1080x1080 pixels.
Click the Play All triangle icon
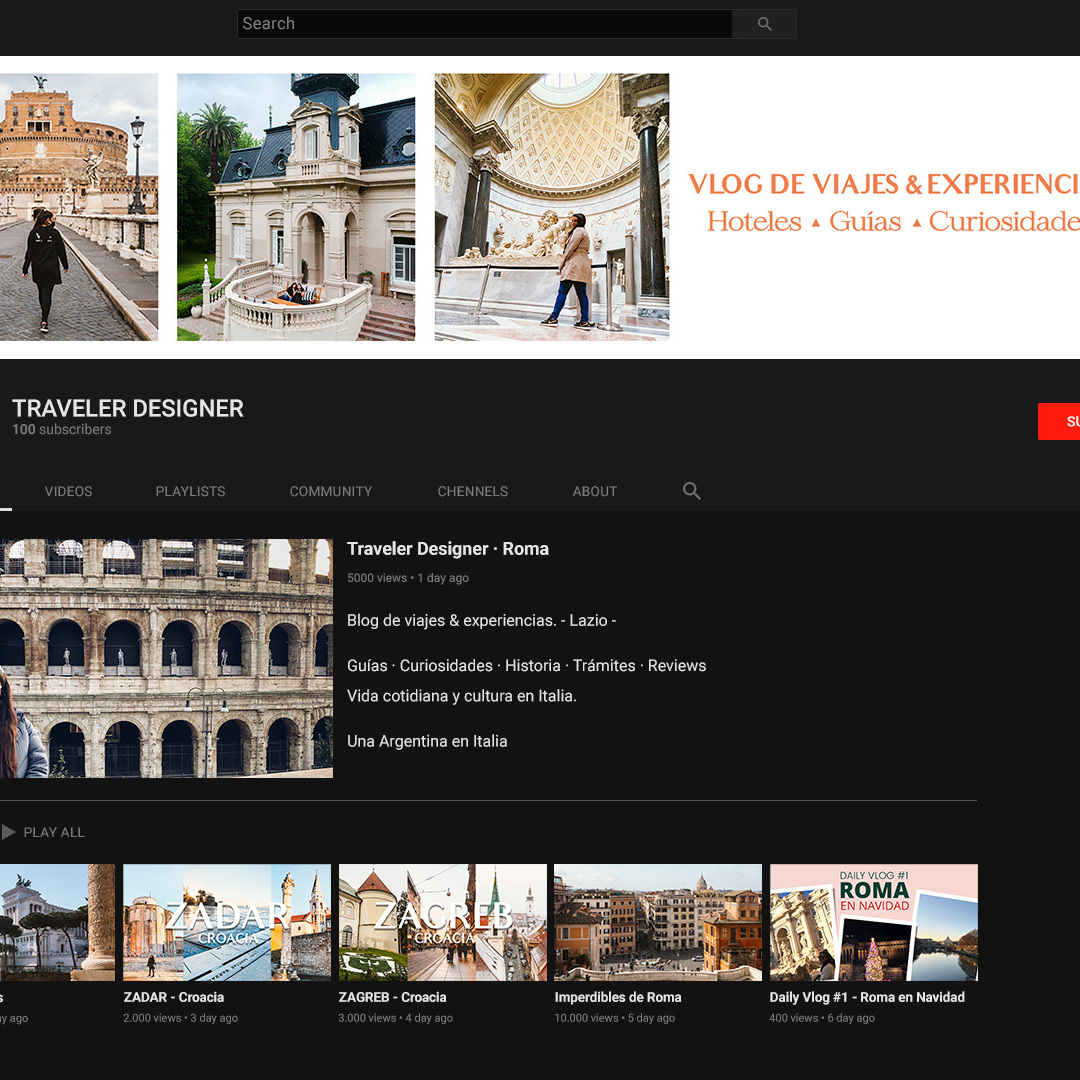point(8,832)
